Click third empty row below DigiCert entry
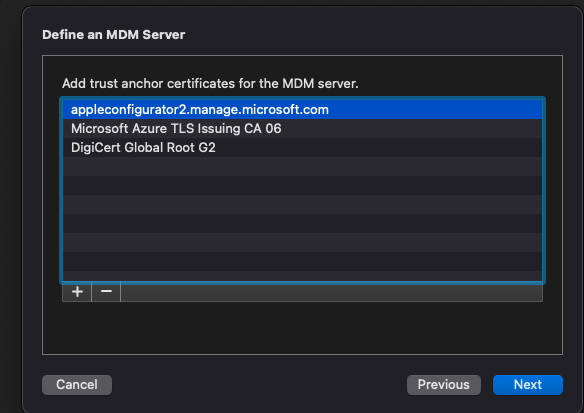The width and height of the screenshot is (584, 413). coord(302,204)
